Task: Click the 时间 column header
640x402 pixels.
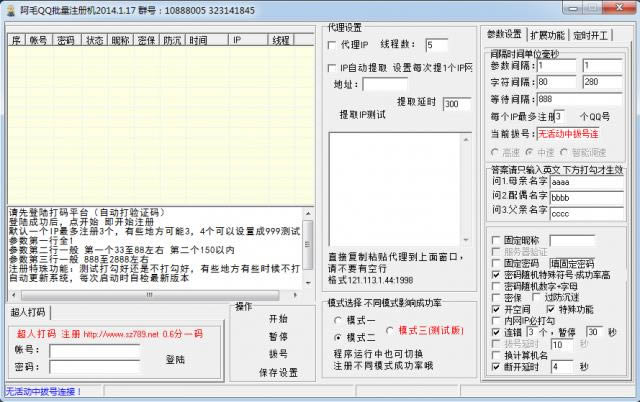Action: pyautogui.click(x=206, y=40)
